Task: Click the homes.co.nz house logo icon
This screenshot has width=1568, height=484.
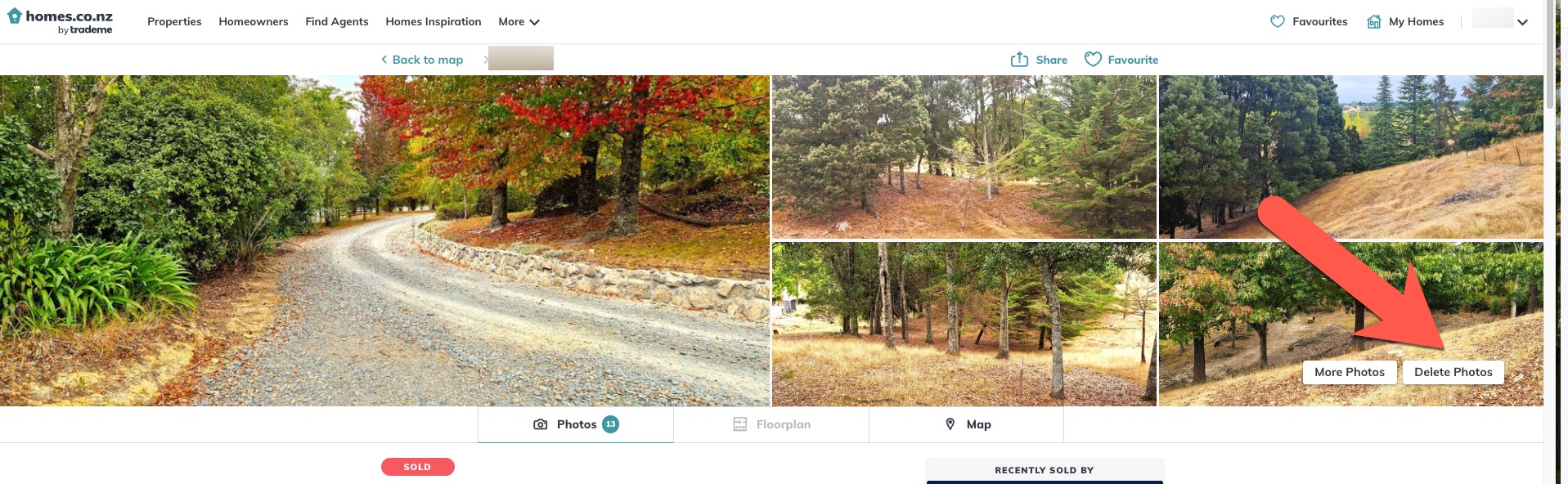Action: (x=15, y=16)
